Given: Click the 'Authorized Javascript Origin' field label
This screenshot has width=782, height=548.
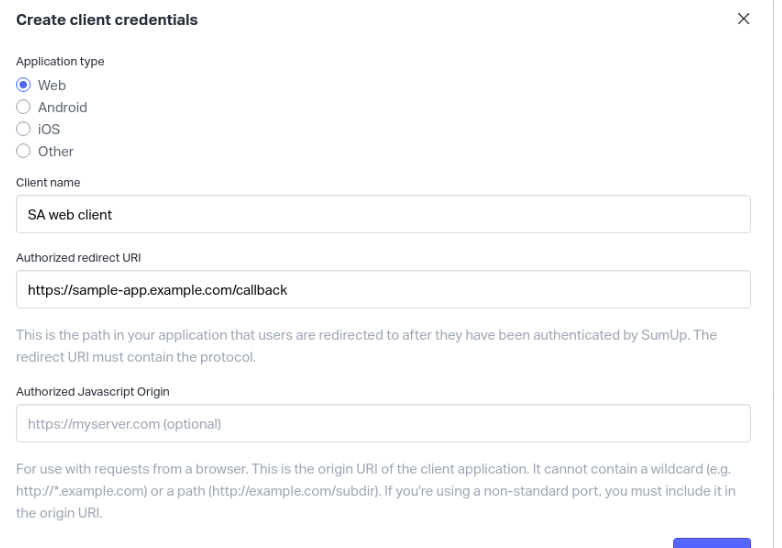Looking at the screenshot, I should [x=92, y=392].
